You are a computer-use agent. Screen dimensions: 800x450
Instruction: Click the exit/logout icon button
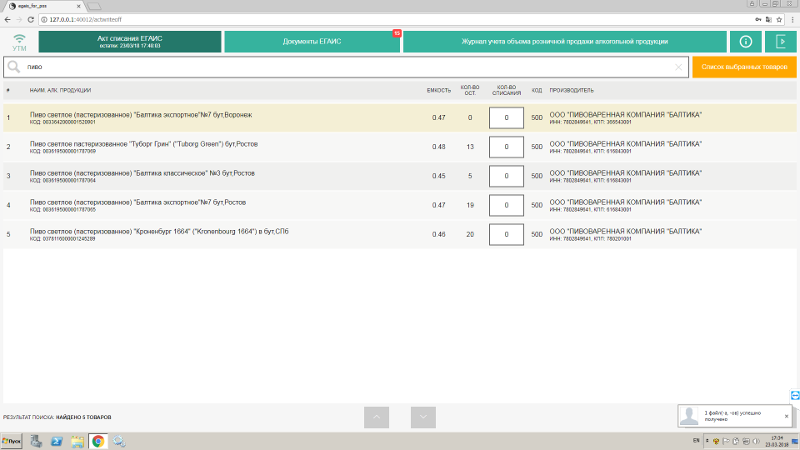781,42
